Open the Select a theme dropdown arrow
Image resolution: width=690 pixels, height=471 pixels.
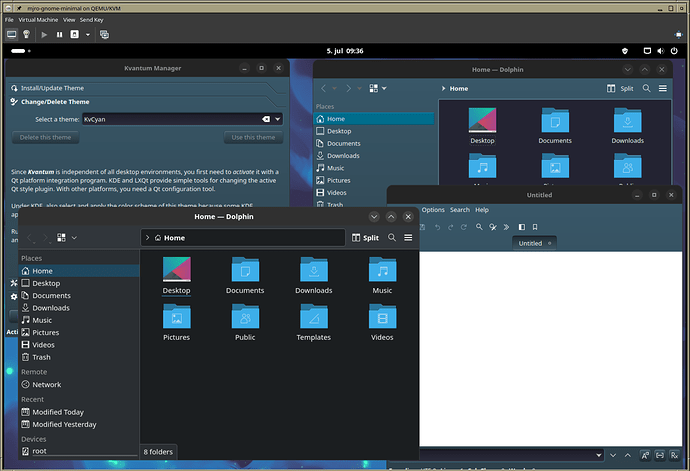[278, 119]
